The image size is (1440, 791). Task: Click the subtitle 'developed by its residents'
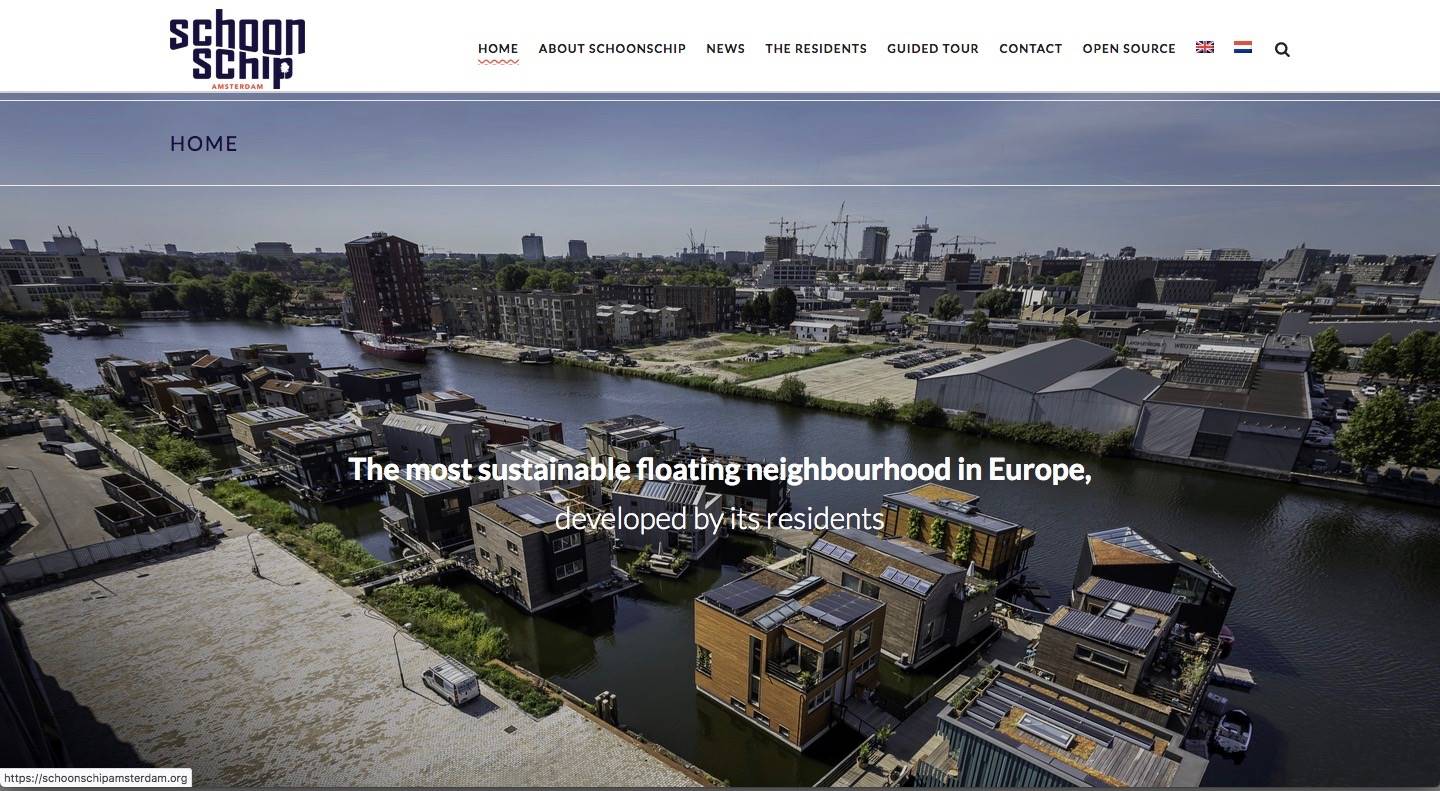click(x=719, y=518)
